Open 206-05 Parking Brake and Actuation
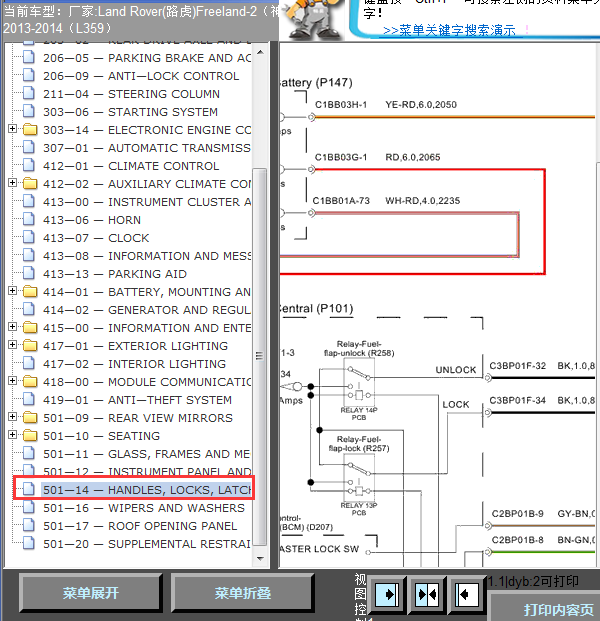The width and height of the screenshot is (600, 621). 147,58
